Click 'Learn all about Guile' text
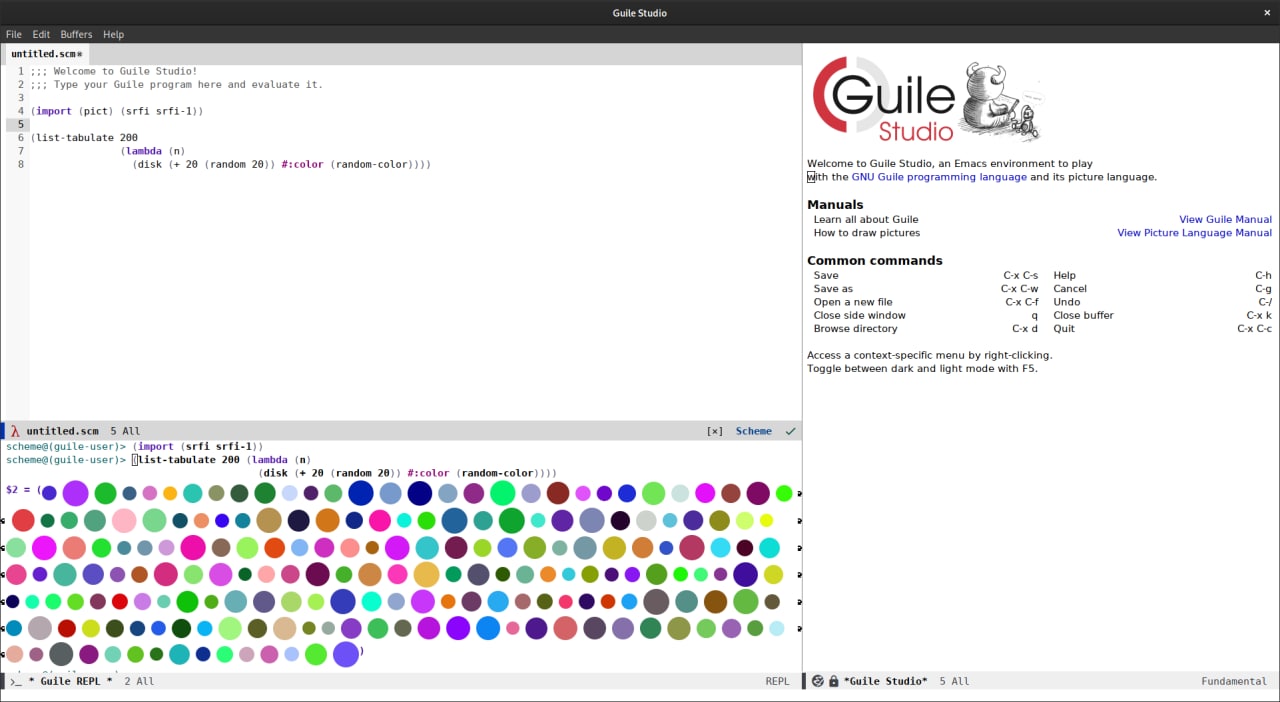The width and height of the screenshot is (1280, 702). pos(866,219)
